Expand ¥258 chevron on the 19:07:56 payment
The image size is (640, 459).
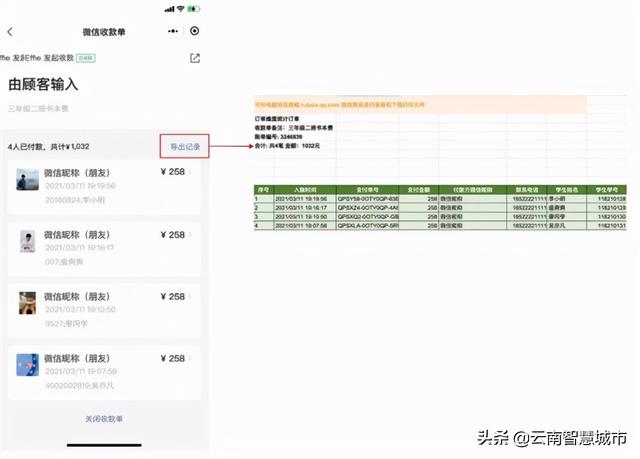click(190, 359)
